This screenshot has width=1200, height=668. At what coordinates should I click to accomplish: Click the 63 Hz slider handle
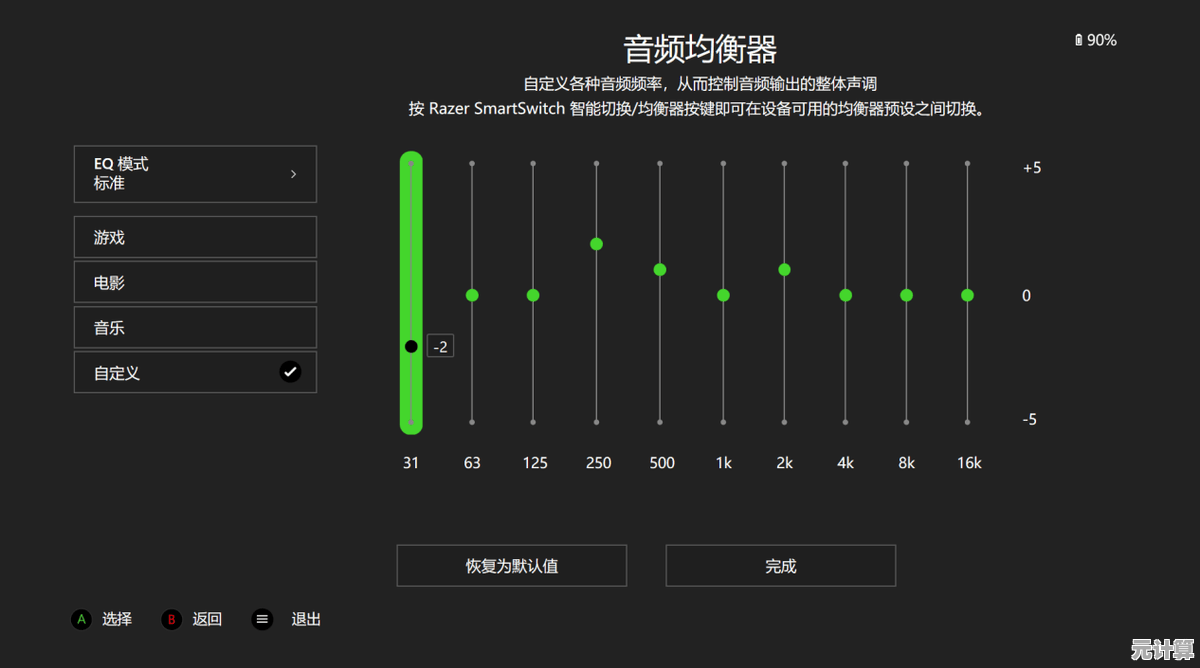point(472,295)
